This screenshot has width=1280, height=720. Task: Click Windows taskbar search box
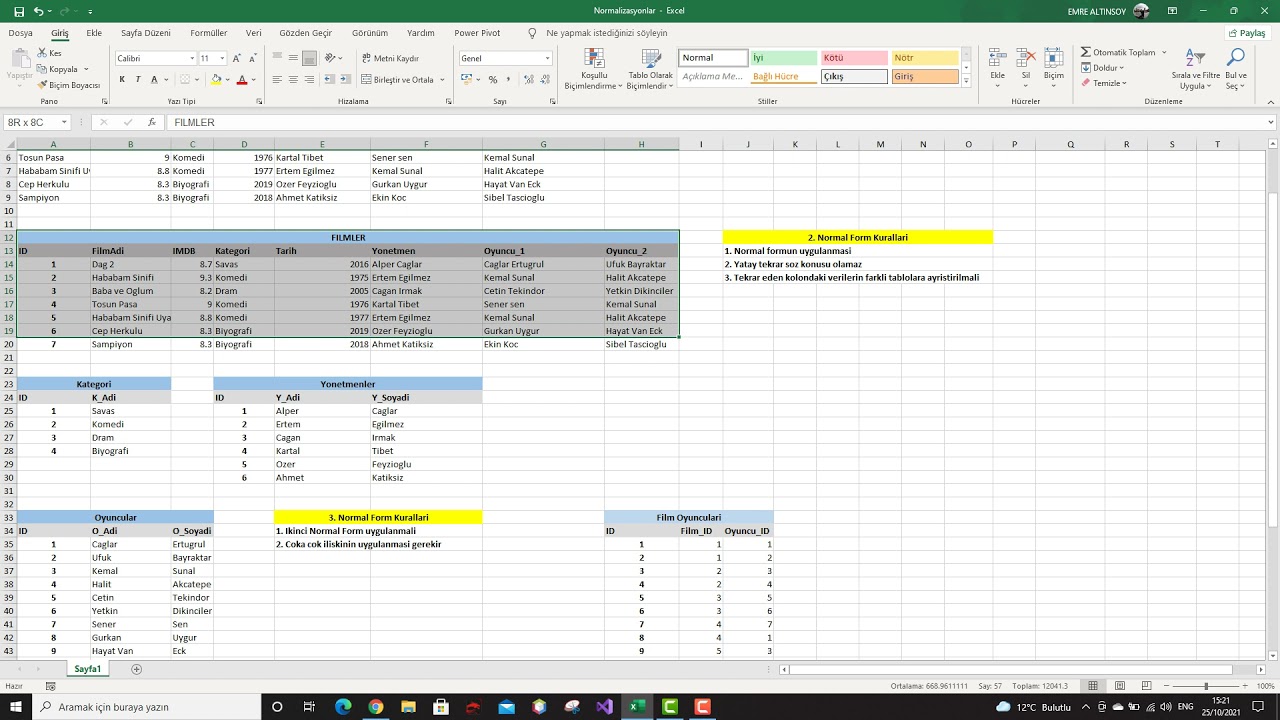point(147,707)
